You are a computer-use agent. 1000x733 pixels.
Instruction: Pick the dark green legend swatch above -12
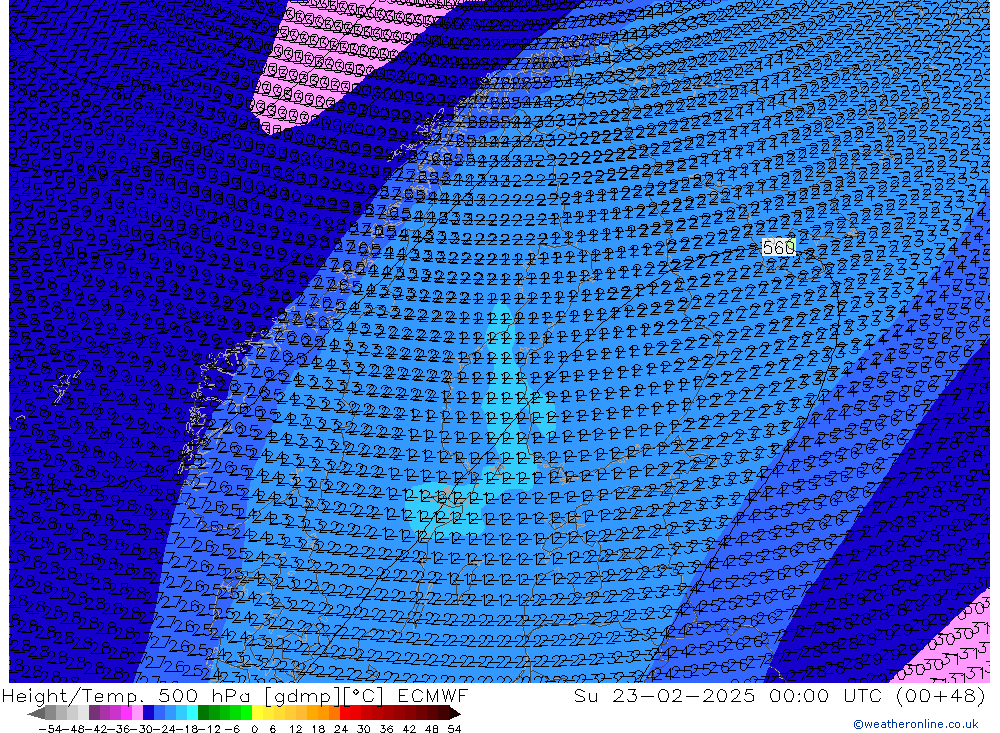click(203, 713)
